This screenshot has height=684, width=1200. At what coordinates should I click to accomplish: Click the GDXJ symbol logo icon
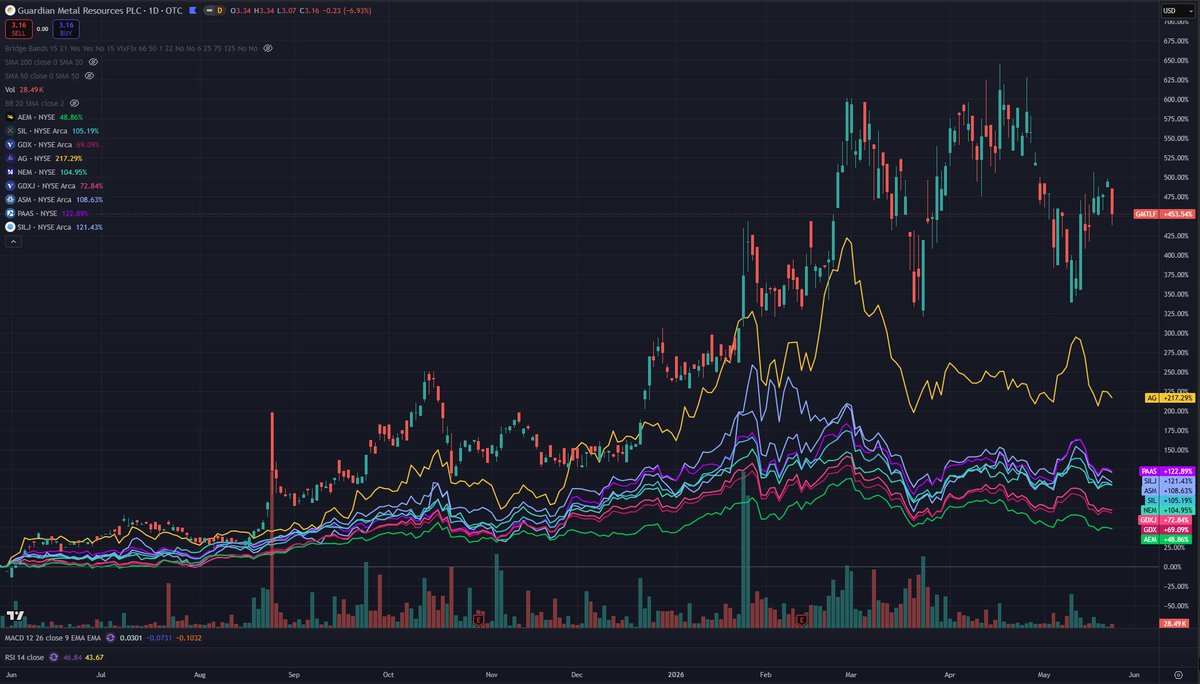[10, 186]
